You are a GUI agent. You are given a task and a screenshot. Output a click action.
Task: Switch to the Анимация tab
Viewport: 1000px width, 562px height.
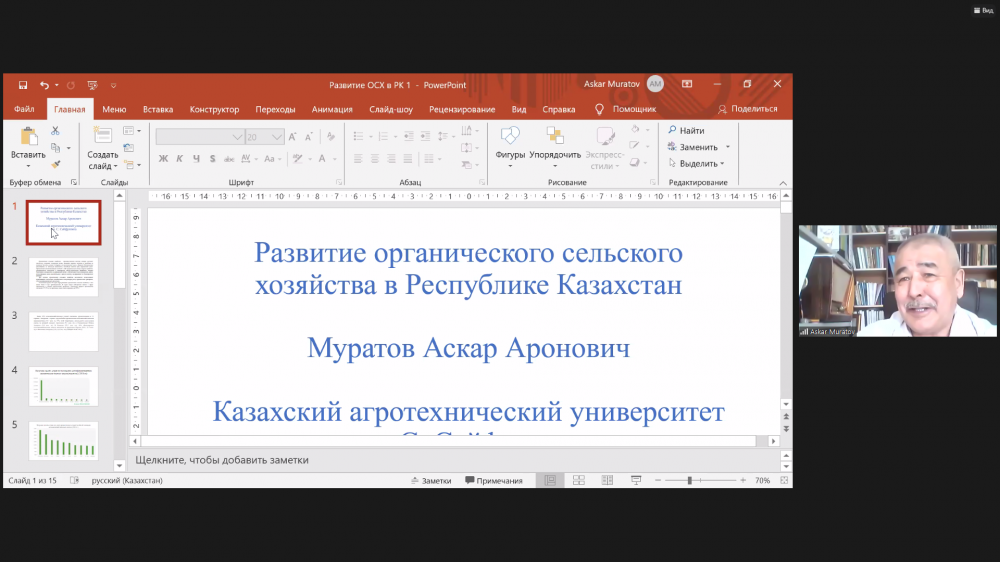coord(331,109)
